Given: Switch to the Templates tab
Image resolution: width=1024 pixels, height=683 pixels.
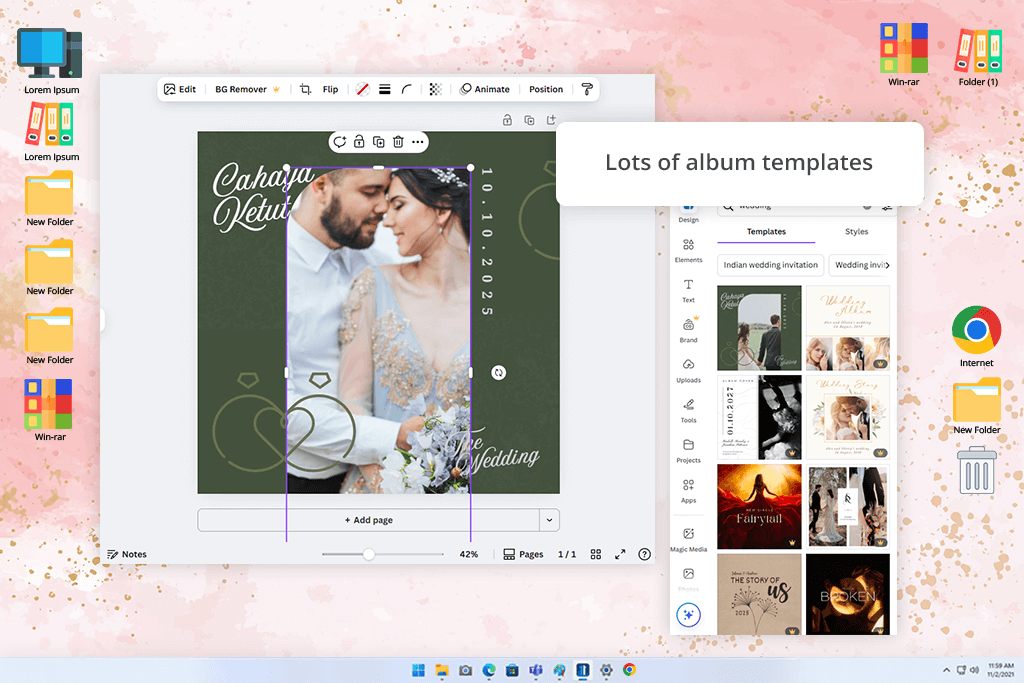Looking at the screenshot, I should click(766, 232).
